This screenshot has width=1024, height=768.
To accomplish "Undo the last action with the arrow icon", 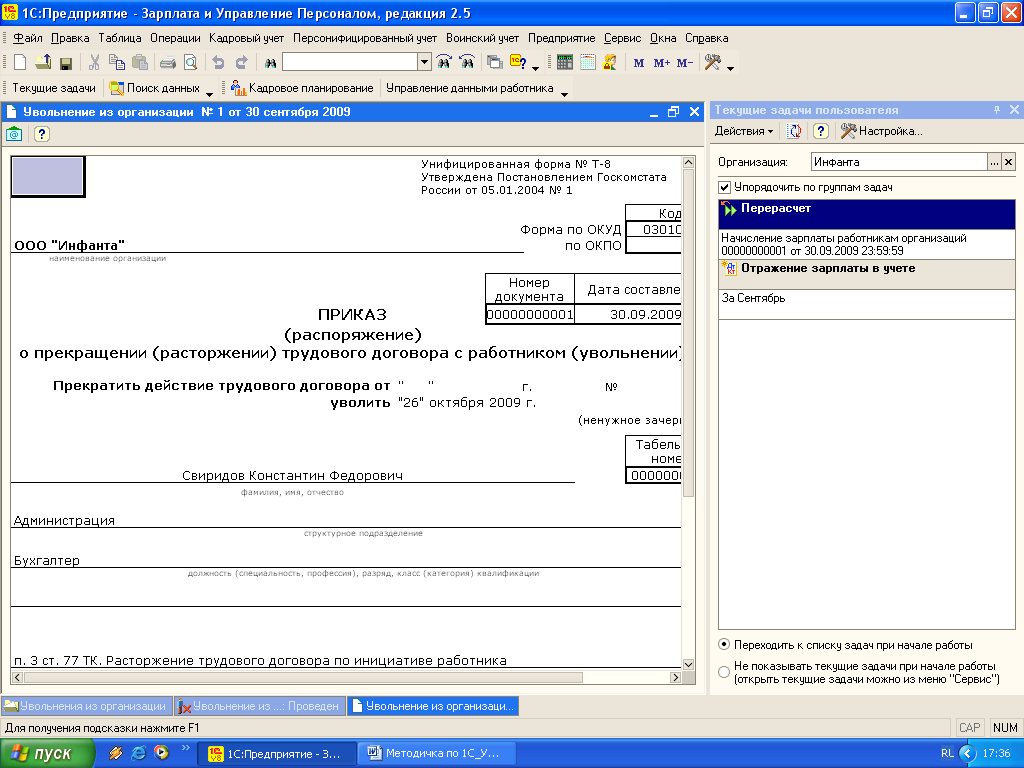I will [219, 63].
